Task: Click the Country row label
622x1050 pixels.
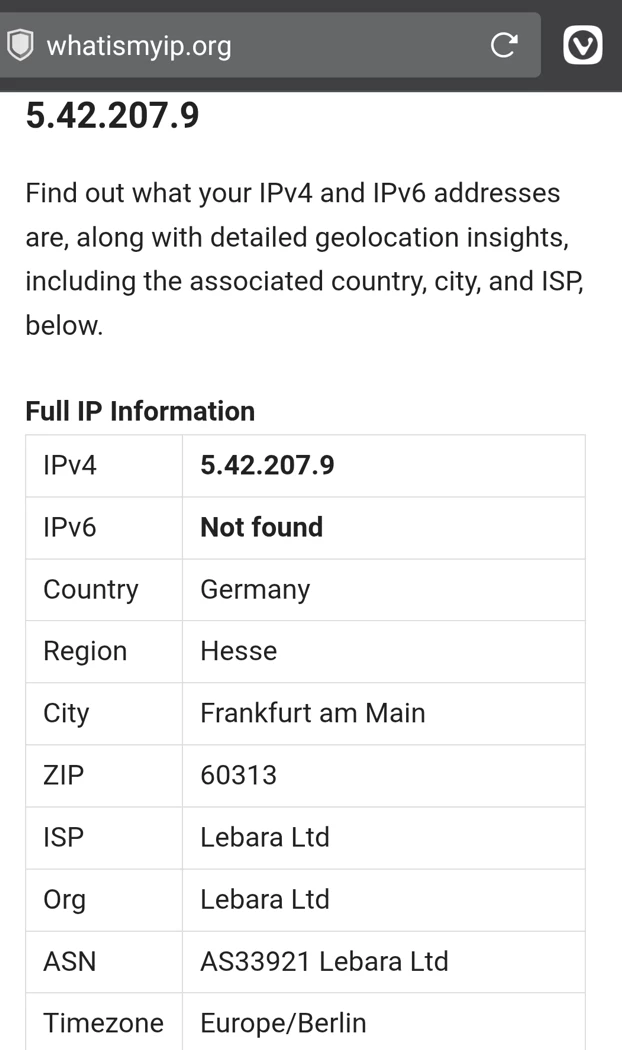Action: tap(90, 589)
